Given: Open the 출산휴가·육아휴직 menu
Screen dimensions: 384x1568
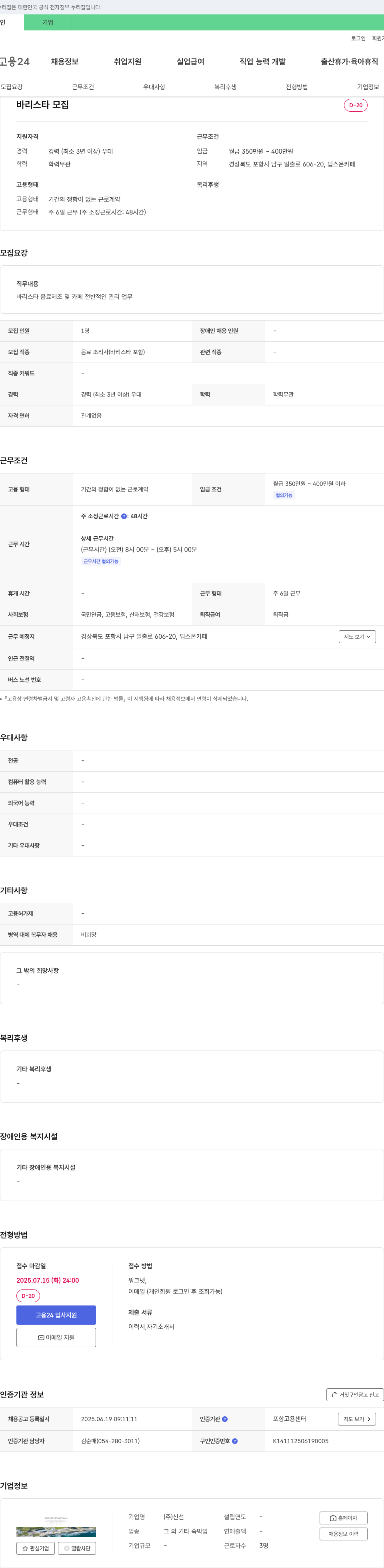Looking at the screenshot, I should [349, 62].
